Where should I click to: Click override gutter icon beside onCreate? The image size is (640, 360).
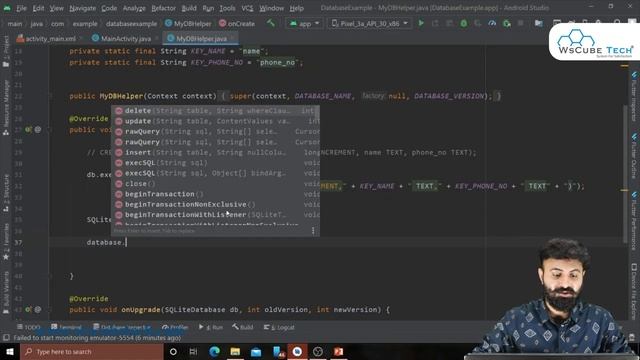coord(28,130)
